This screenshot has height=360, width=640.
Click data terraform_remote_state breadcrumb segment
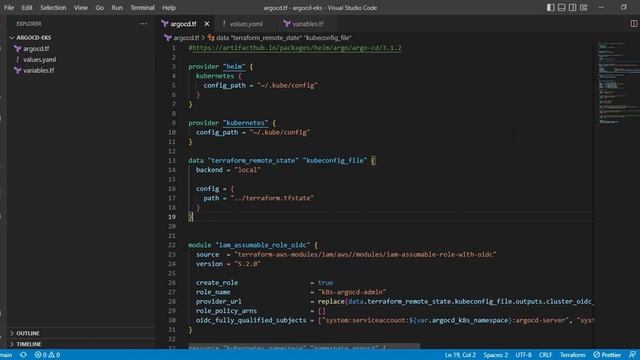coord(284,38)
